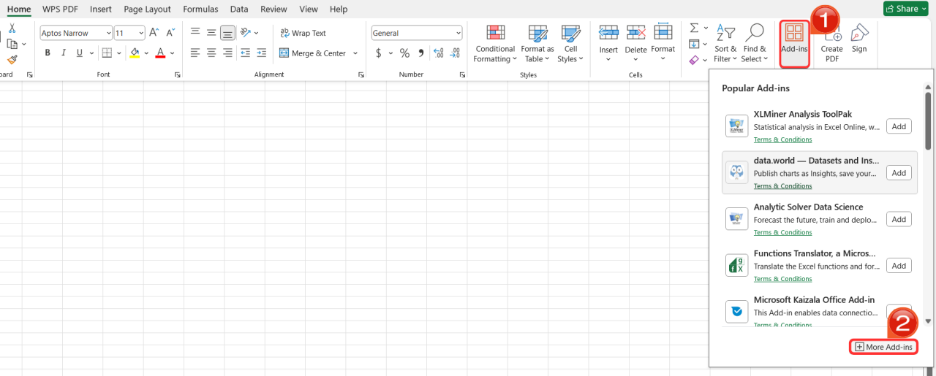Image resolution: width=936 pixels, height=376 pixels.
Task: Open Conditional Formatting menu
Action: tap(495, 44)
